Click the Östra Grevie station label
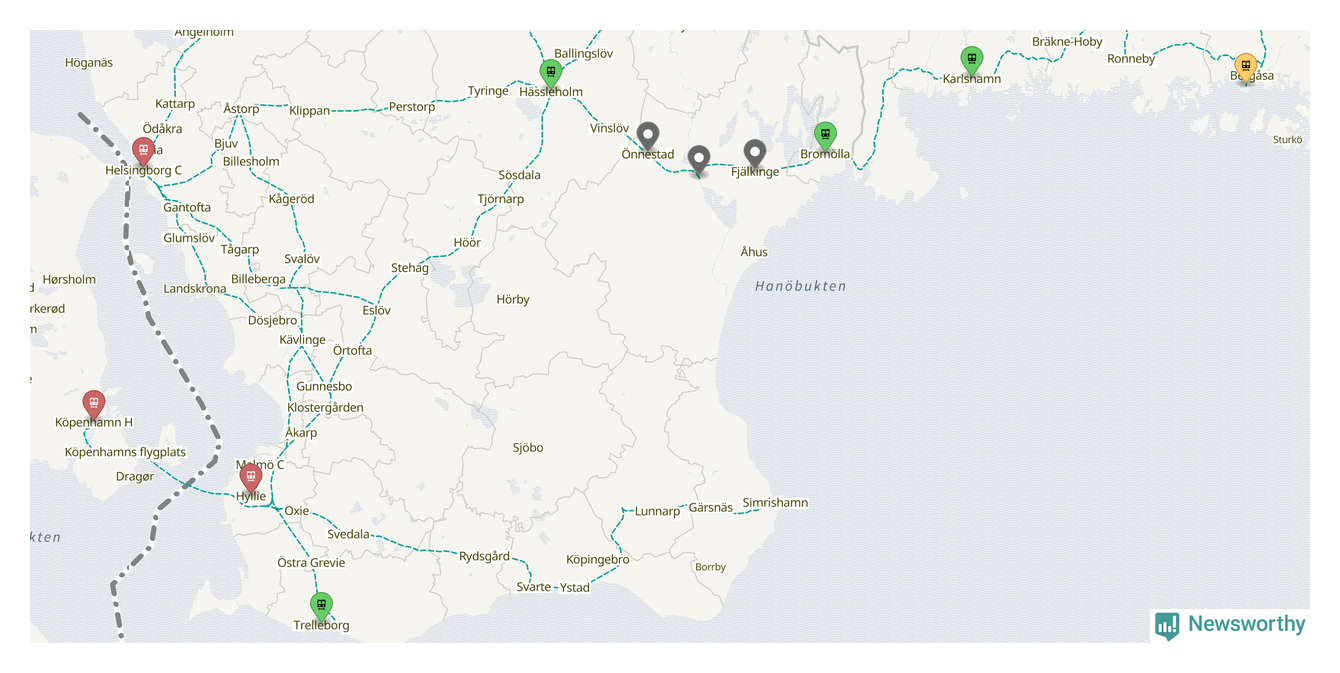Viewport: 1340px width, 673px height. tap(311, 562)
